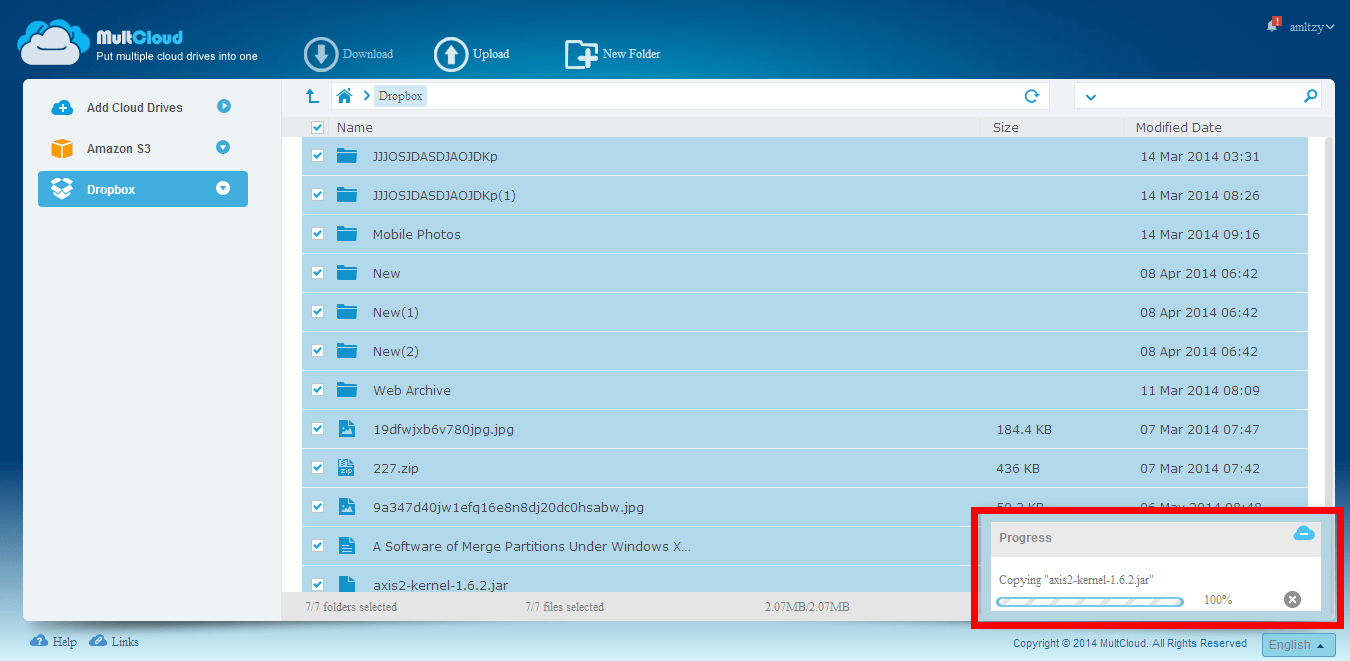Image resolution: width=1350 pixels, height=661 pixels.
Task: Click the search magnifier icon
Action: [1310, 95]
